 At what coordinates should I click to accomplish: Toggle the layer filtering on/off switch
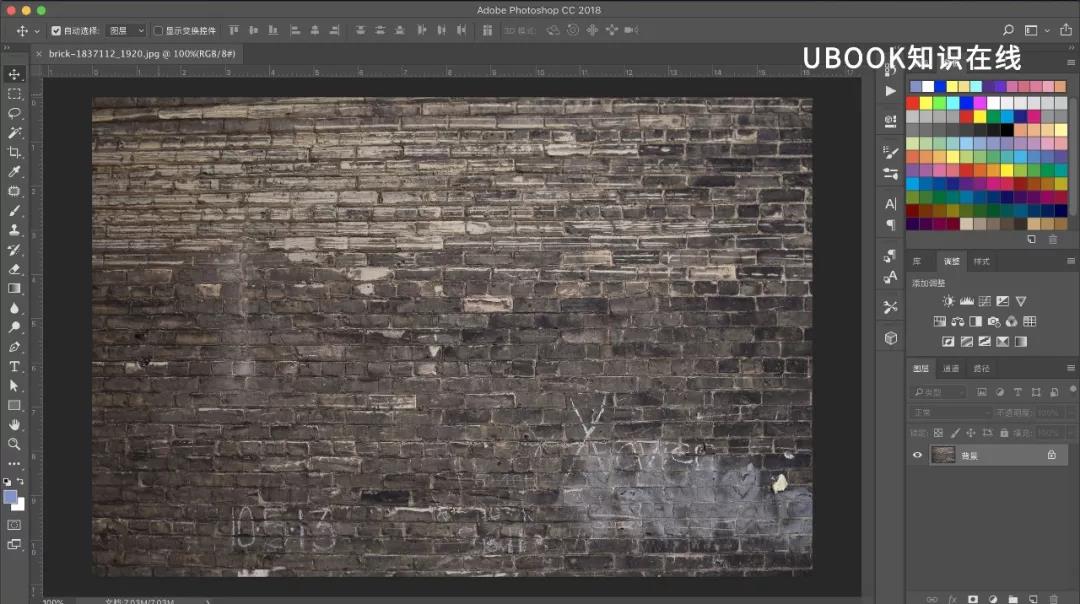(1072, 390)
